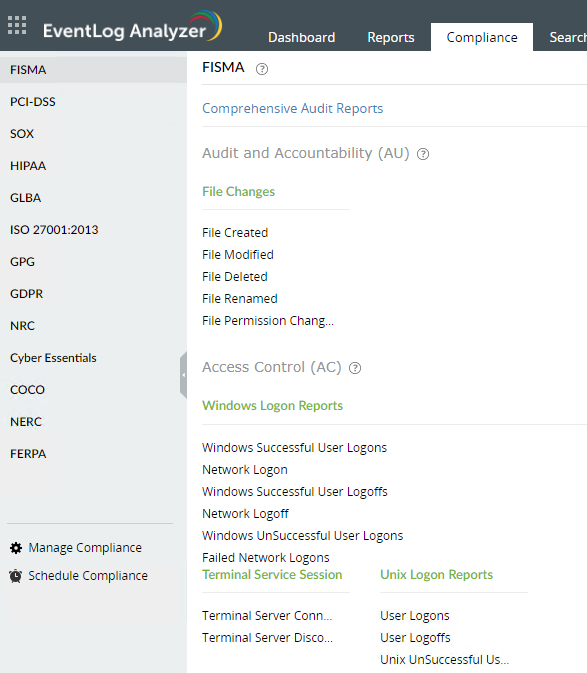Open Terminal Server Conn... report
The width and height of the screenshot is (587, 673).
267,616
